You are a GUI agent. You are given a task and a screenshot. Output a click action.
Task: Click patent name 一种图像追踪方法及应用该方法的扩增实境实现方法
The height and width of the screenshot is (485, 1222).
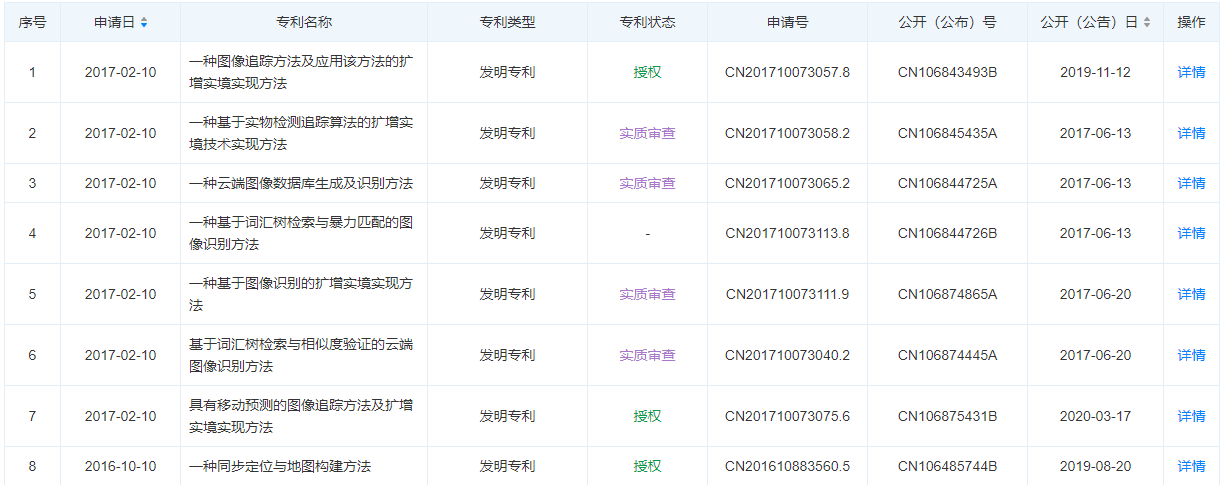click(x=301, y=72)
